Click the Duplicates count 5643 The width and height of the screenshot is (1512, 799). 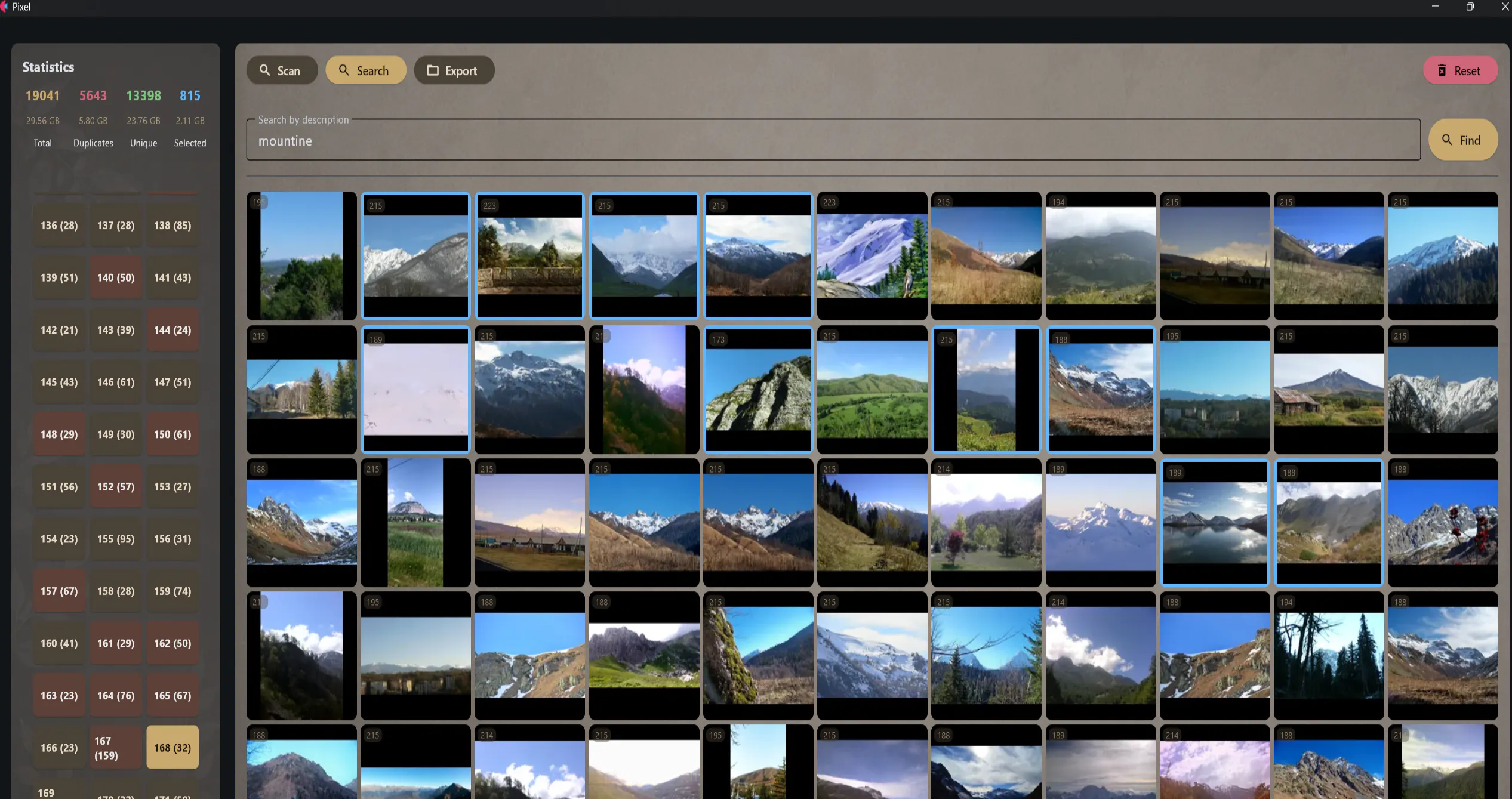[93, 95]
